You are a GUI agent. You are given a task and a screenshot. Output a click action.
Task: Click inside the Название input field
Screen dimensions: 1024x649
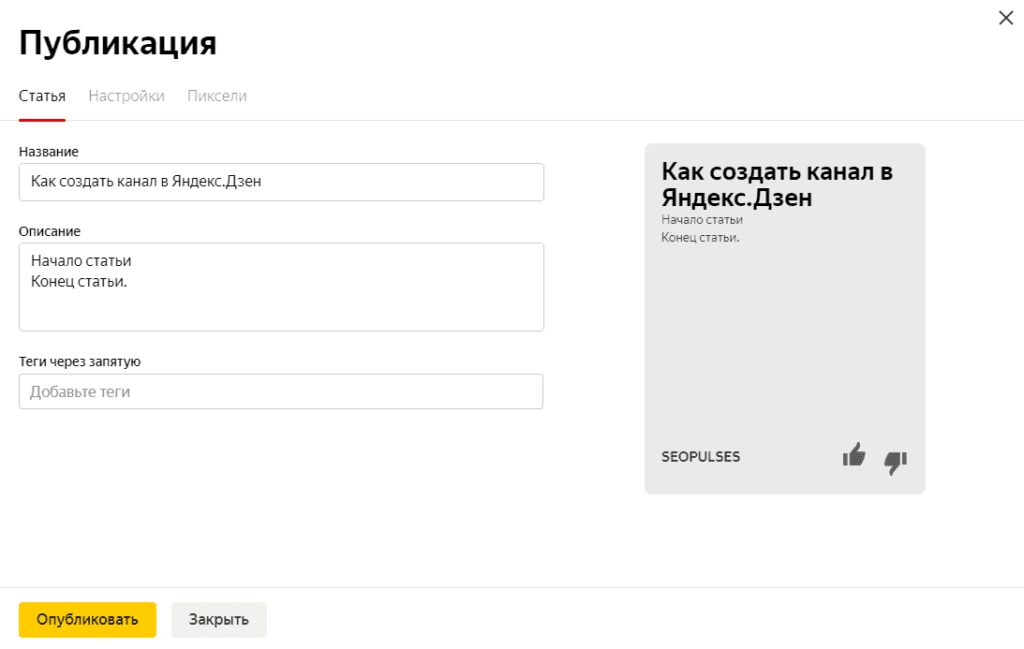pos(280,182)
